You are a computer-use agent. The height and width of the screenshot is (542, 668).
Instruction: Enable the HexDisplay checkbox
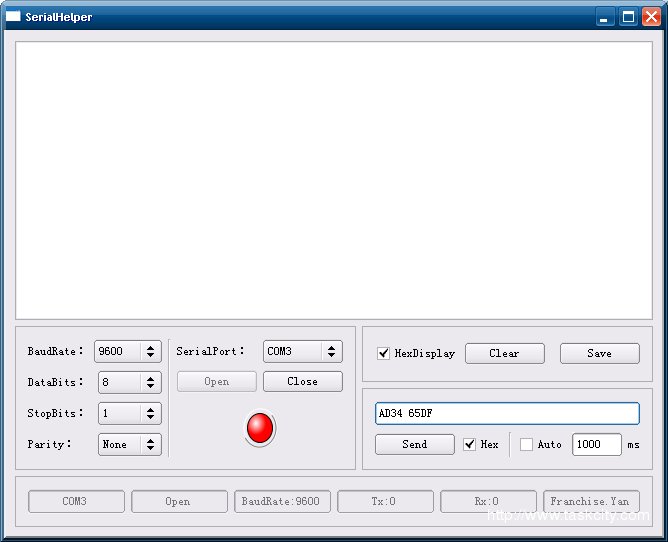pos(383,353)
